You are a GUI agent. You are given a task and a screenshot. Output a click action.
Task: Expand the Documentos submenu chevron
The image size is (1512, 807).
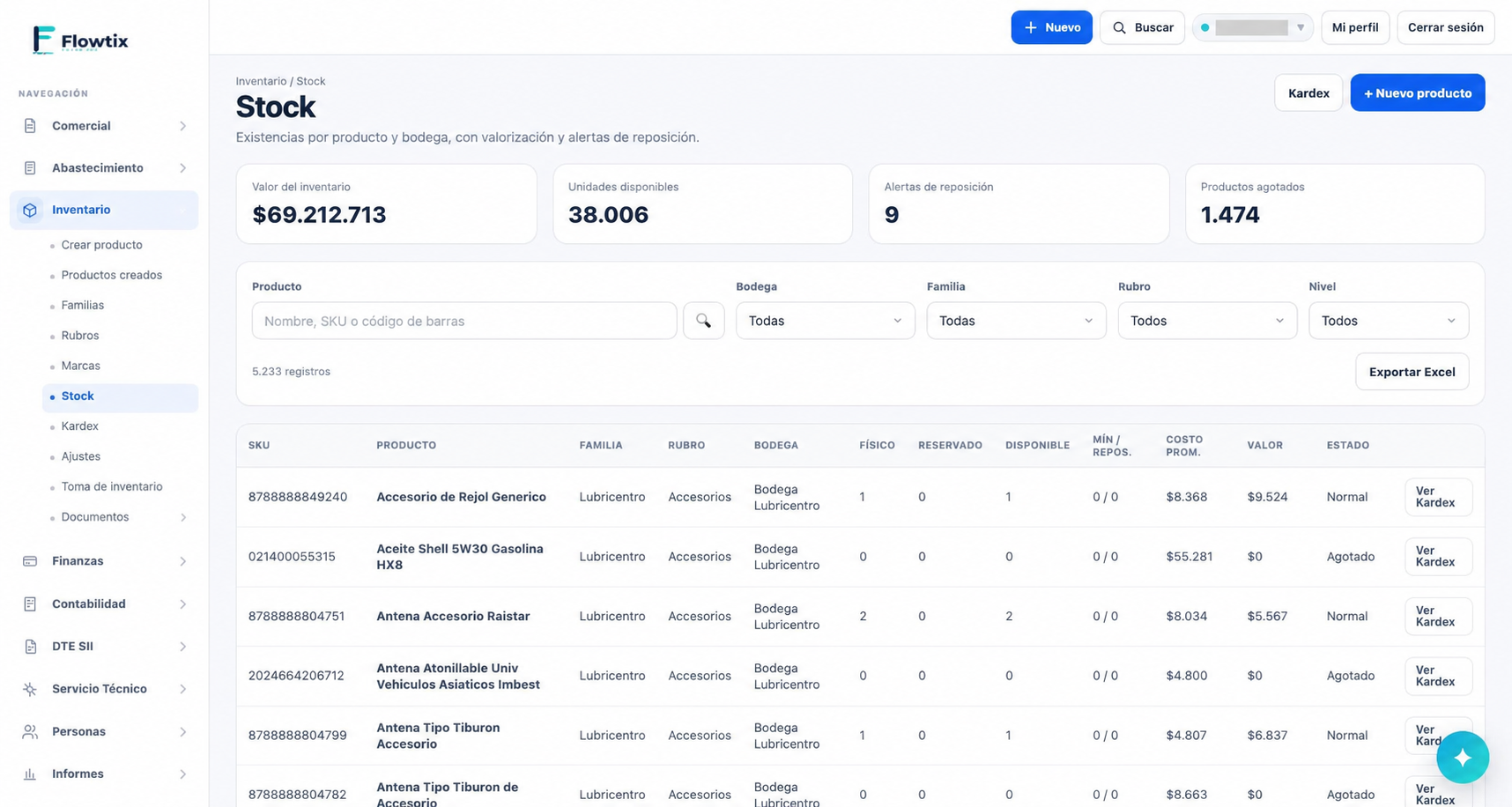pyautogui.click(x=183, y=517)
